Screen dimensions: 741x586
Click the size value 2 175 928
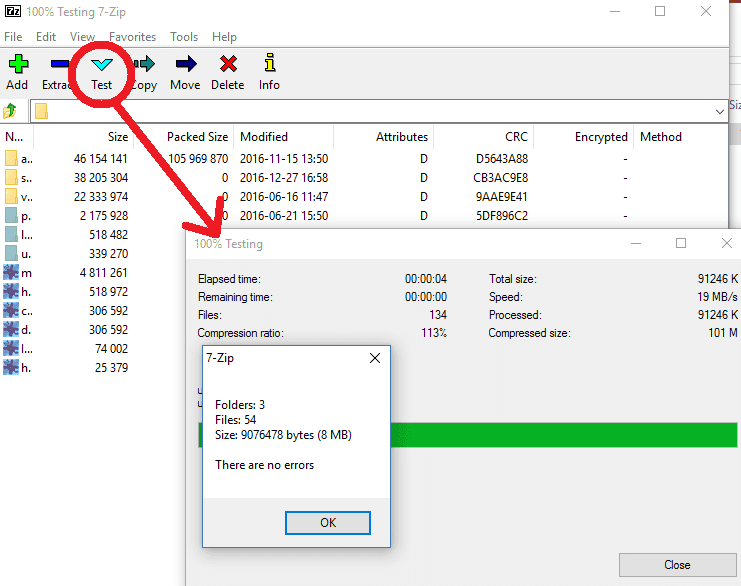tap(104, 215)
